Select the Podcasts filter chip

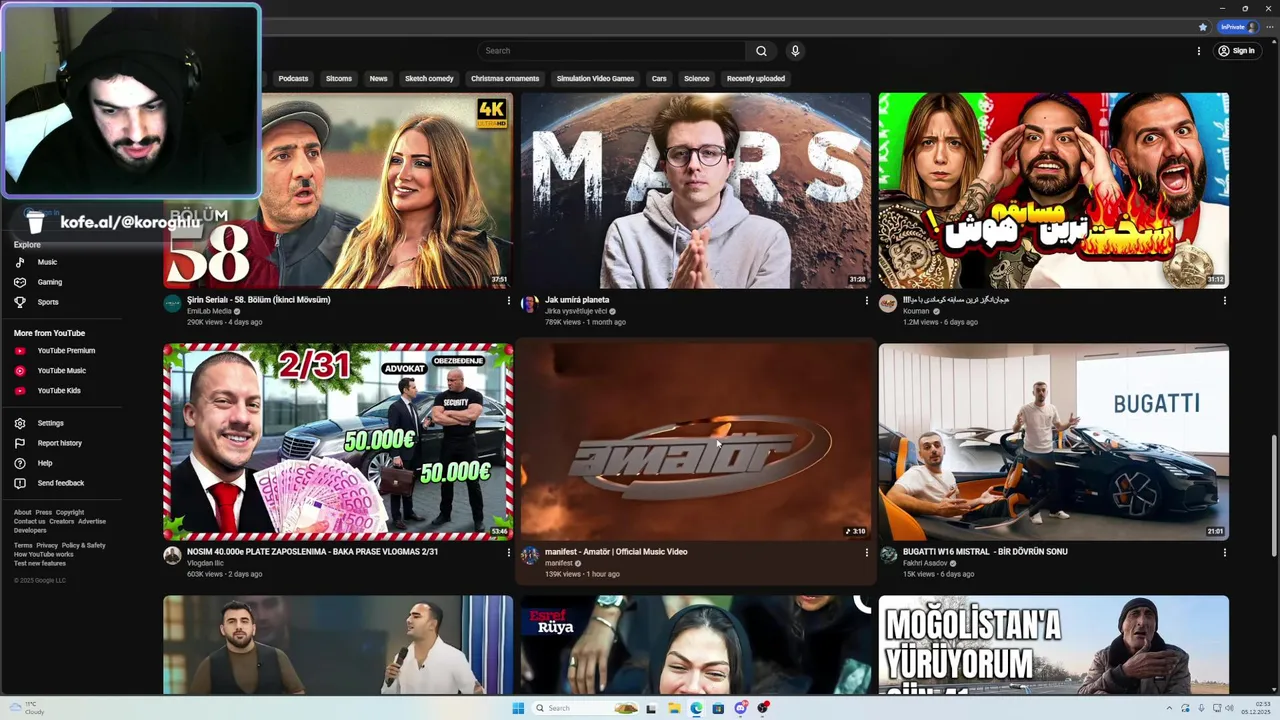pyautogui.click(x=293, y=78)
